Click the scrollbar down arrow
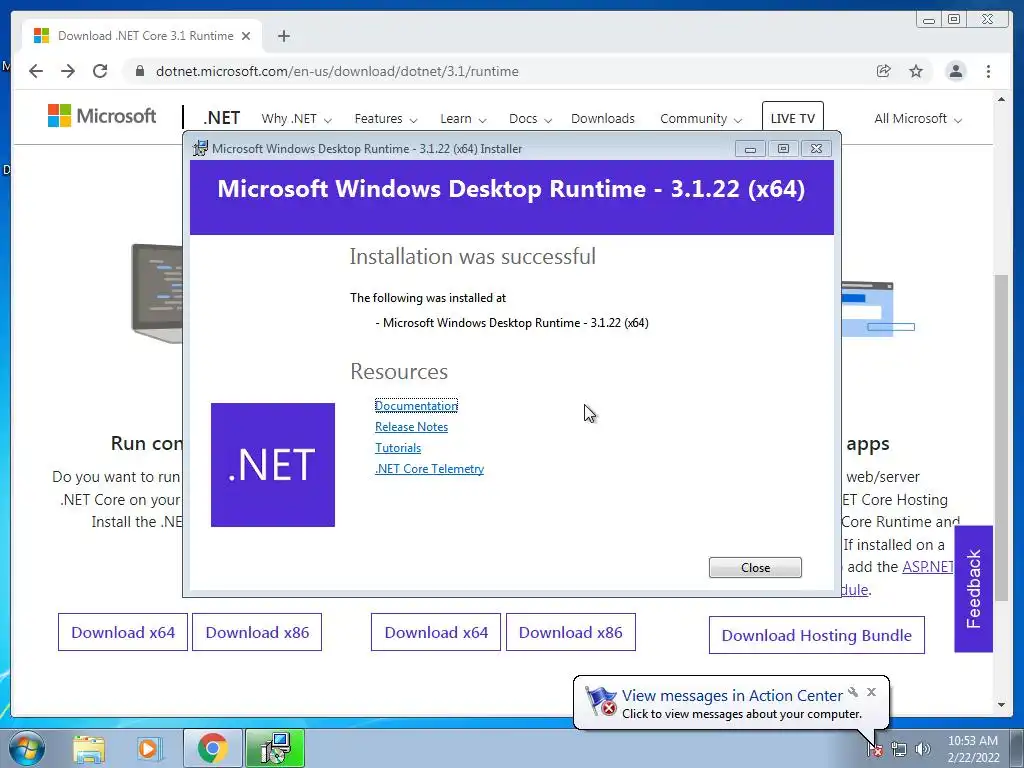1024x768 pixels. pyautogui.click(x=1001, y=705)
